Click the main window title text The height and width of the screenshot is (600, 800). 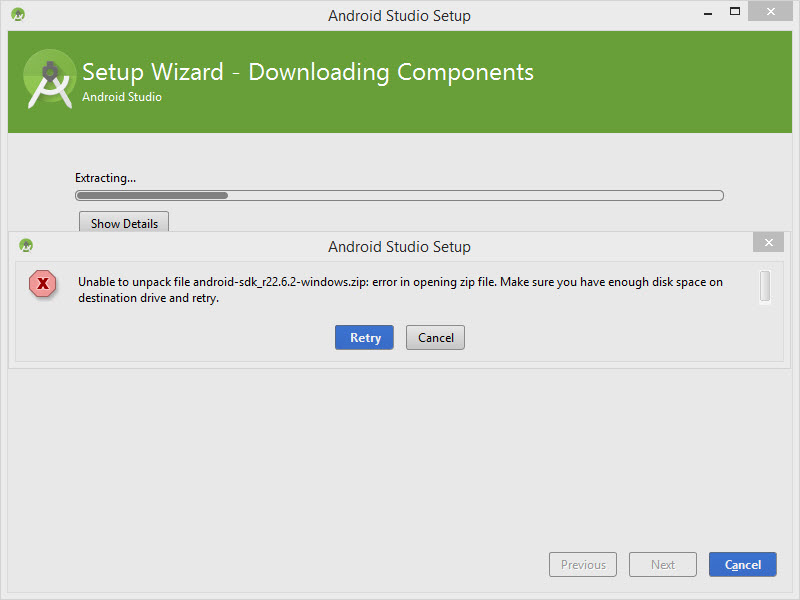399,16
